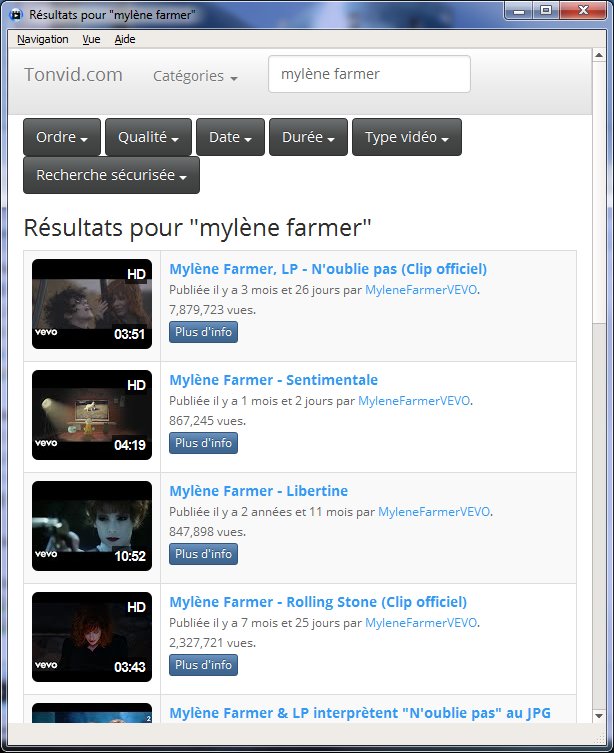Select the text 847,898 vues.

coord(207,532)
